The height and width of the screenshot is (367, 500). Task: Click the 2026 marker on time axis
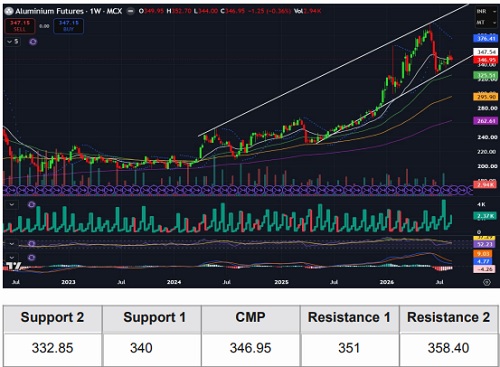[387, 282]
